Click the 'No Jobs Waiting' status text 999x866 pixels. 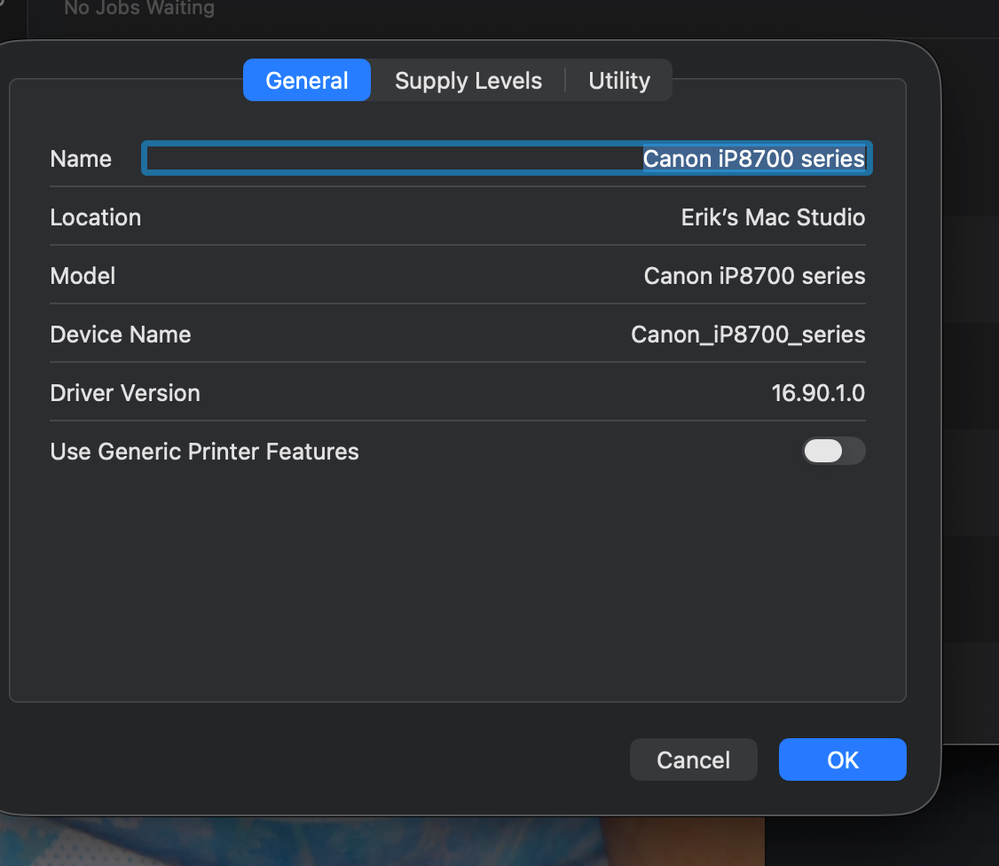(x=140, y=8)
